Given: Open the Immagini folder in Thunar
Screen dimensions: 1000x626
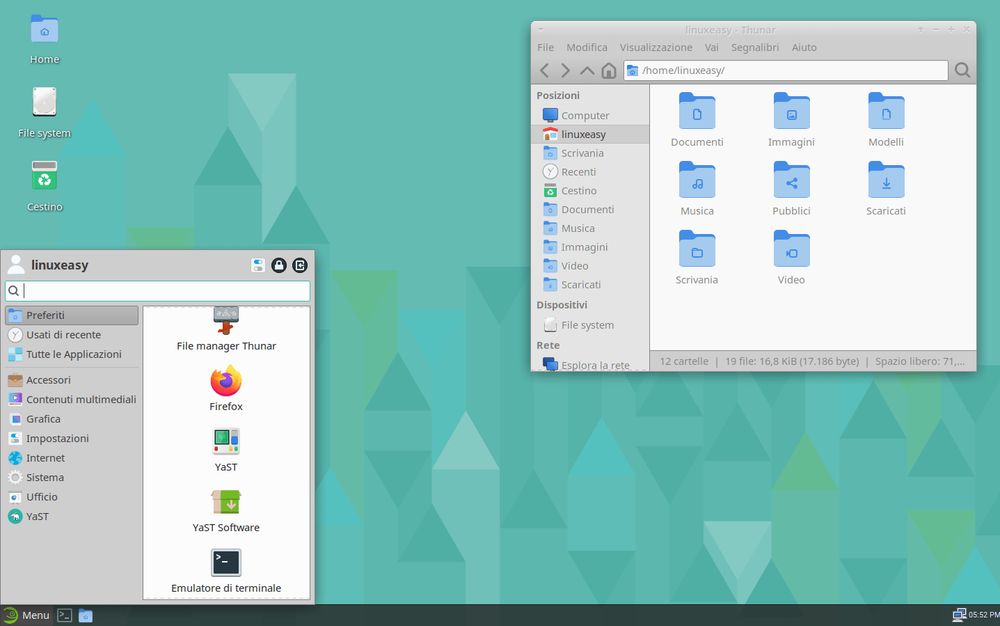Looking at the screenshot, I should pyautogui.click(x=791, y=110).
